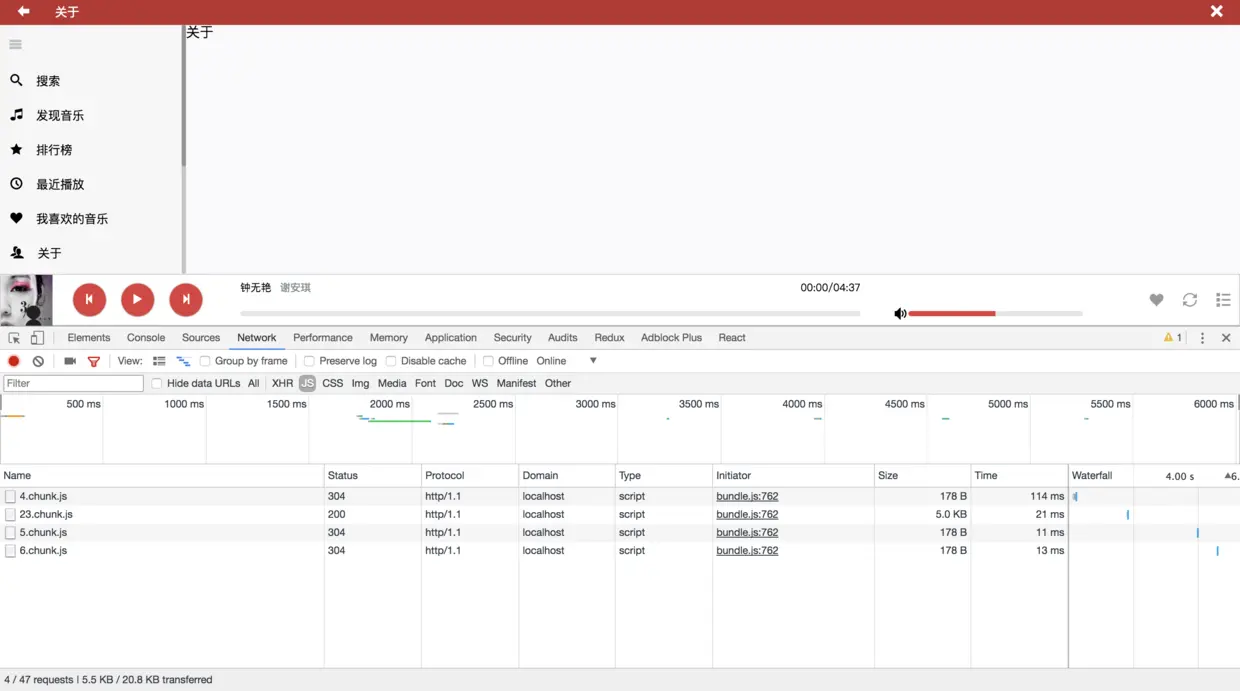Seek on the song progress bar
This screenshot has height=691, width=1240.
pyautogui.click(x=550, y=313)
